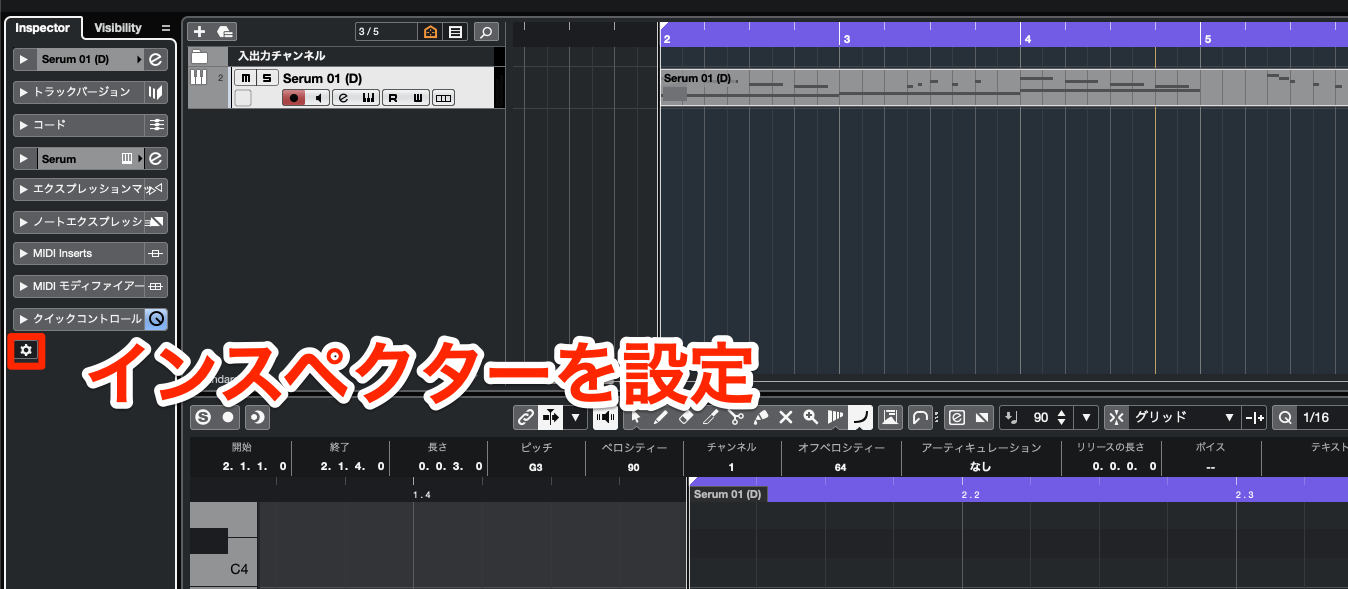Select the Zoom magnifier tool in editor
Screen dimensions: 1348x589
811,417
